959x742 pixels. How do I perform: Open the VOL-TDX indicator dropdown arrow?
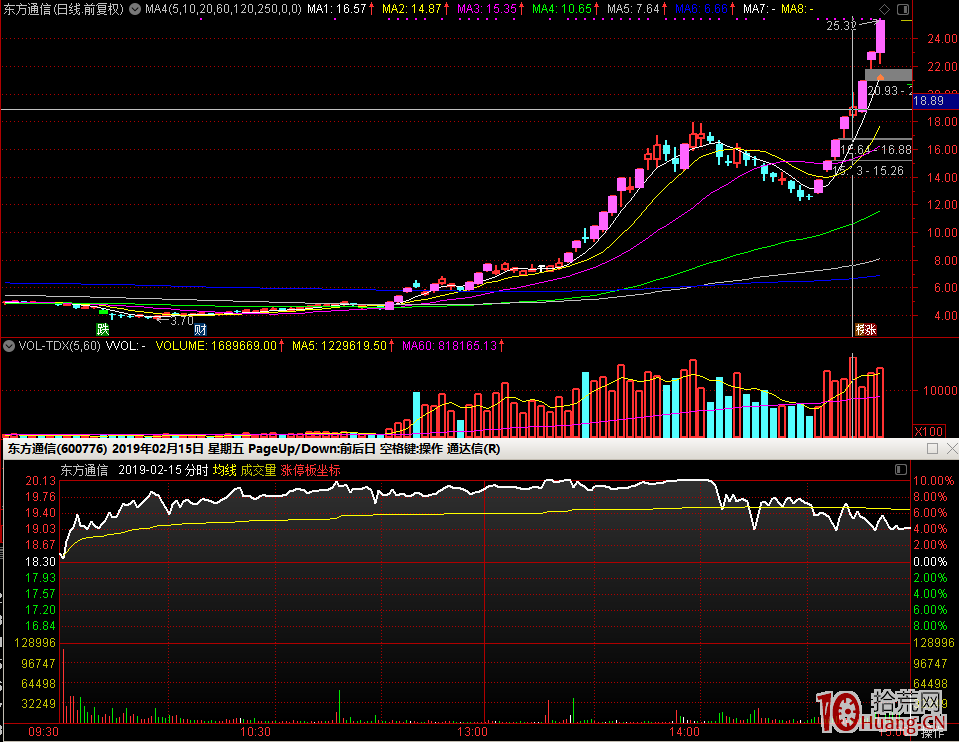pos(9,346)
